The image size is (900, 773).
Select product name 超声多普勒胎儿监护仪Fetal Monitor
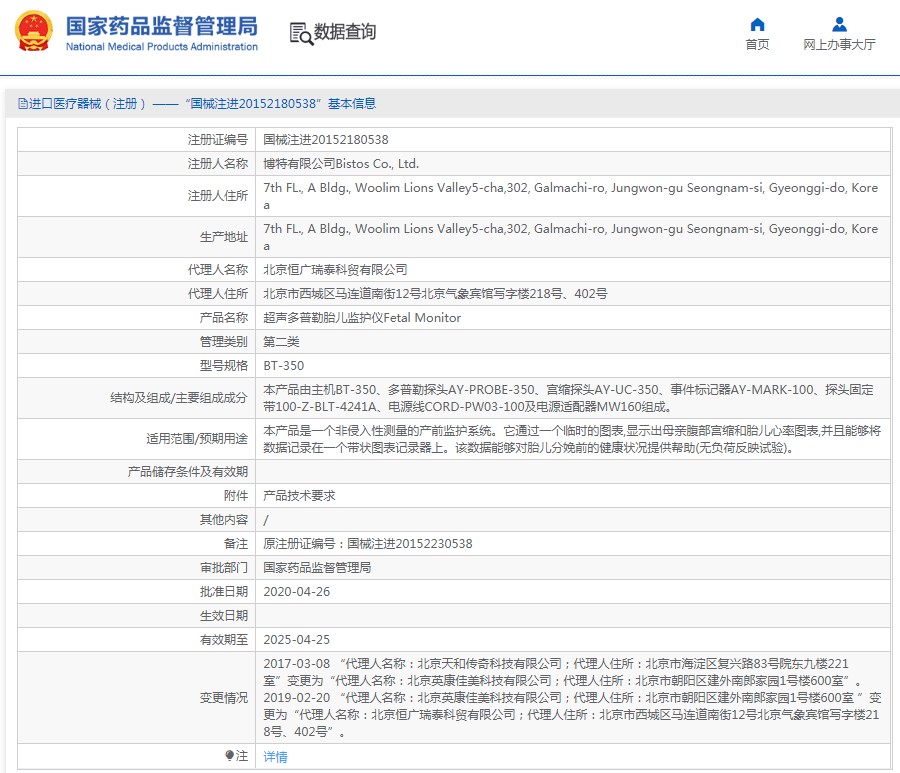(362, 317)
